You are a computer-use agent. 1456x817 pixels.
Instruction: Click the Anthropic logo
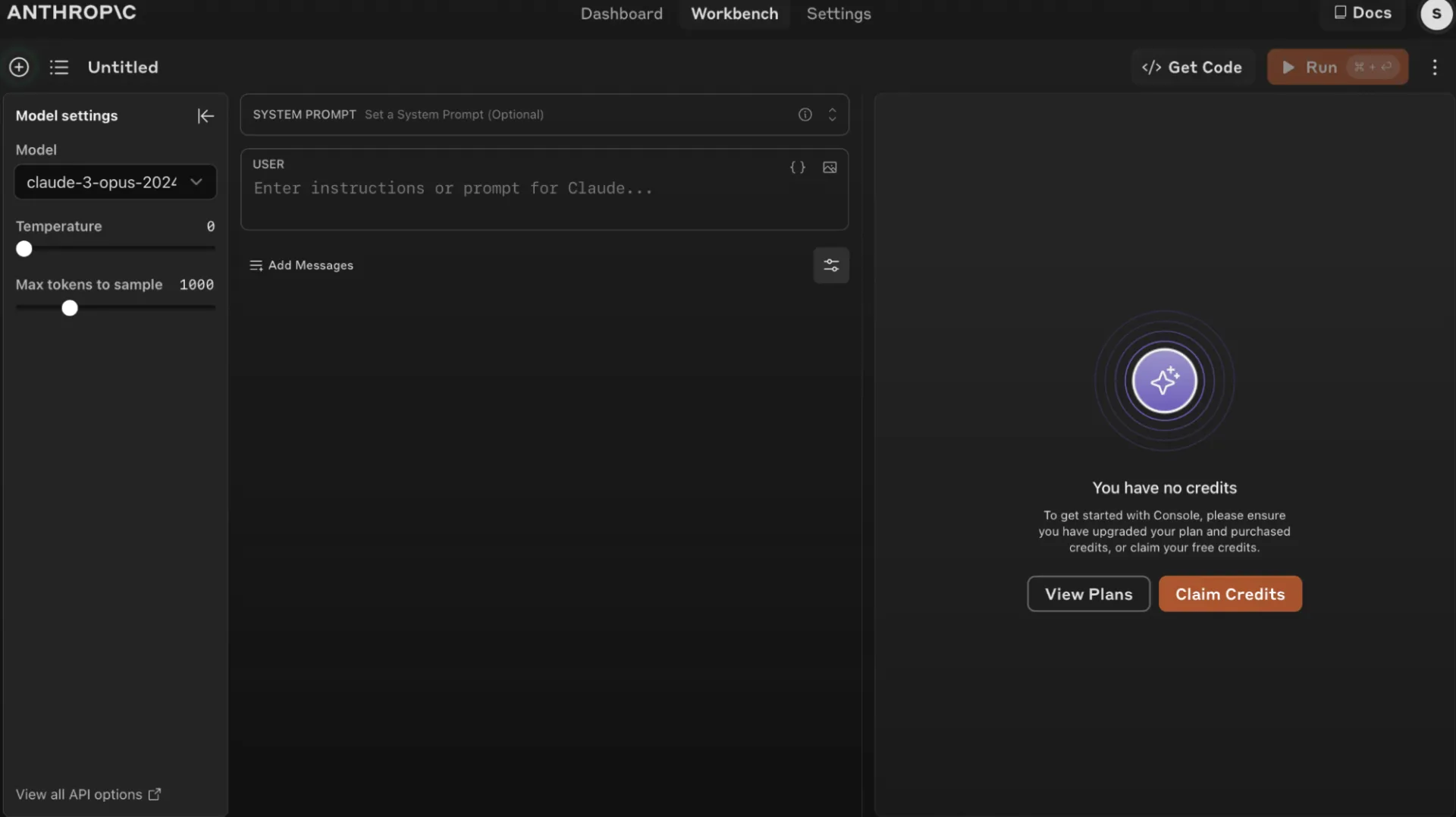[71, 12]
